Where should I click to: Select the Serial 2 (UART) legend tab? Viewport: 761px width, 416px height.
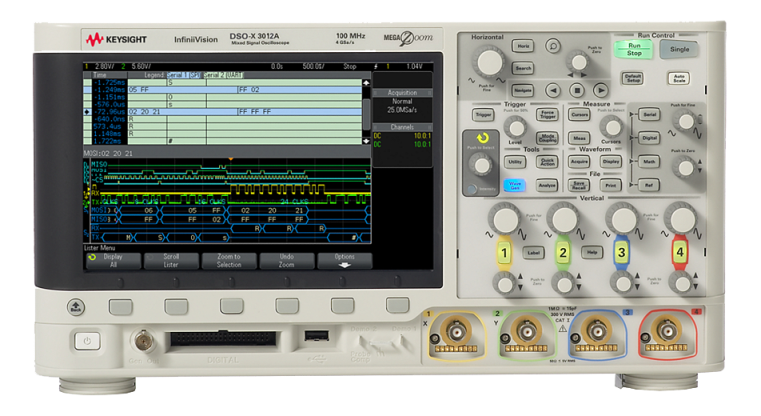tap(223, 75)
